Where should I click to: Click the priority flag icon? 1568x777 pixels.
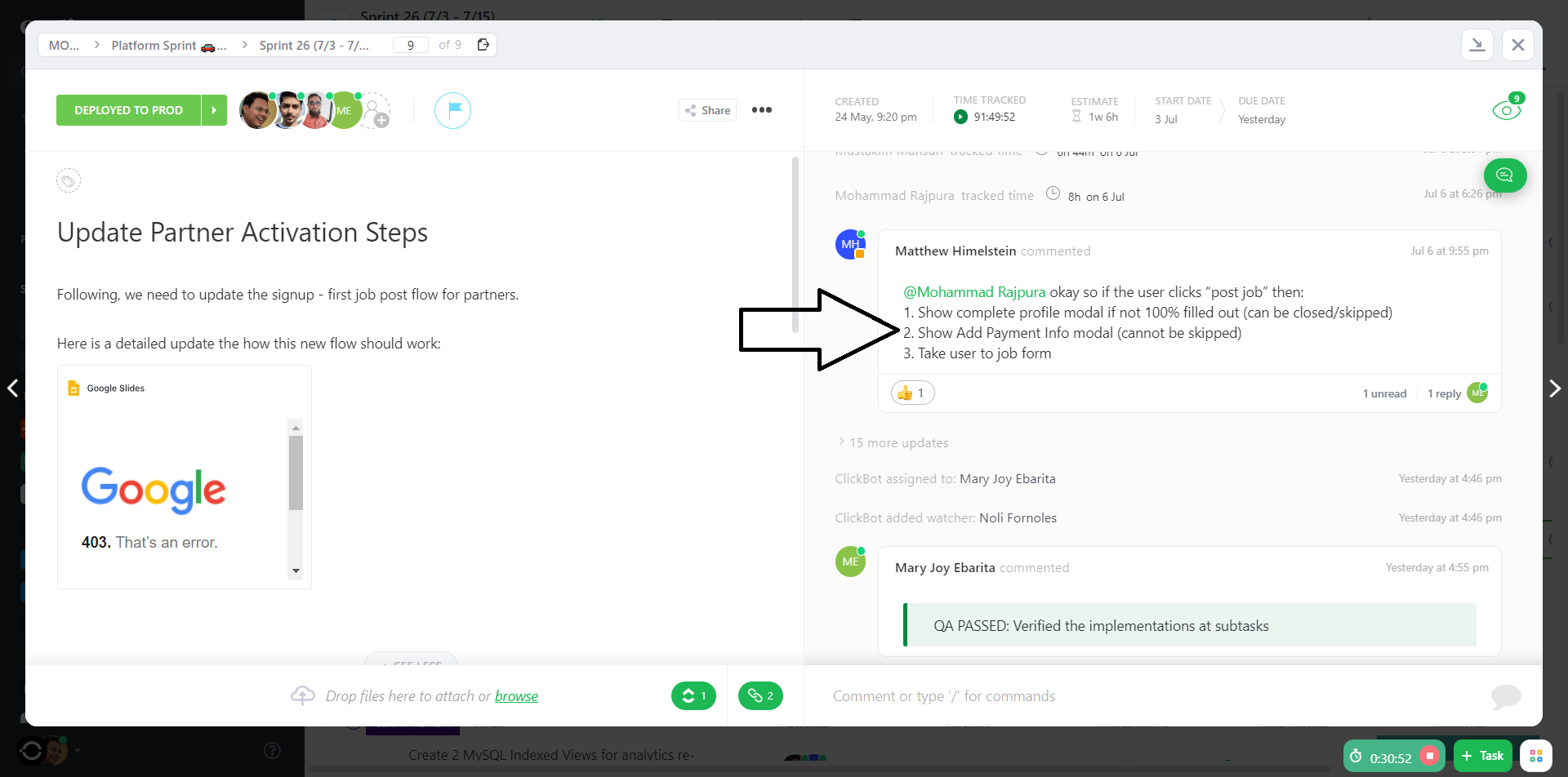[452, 110]
